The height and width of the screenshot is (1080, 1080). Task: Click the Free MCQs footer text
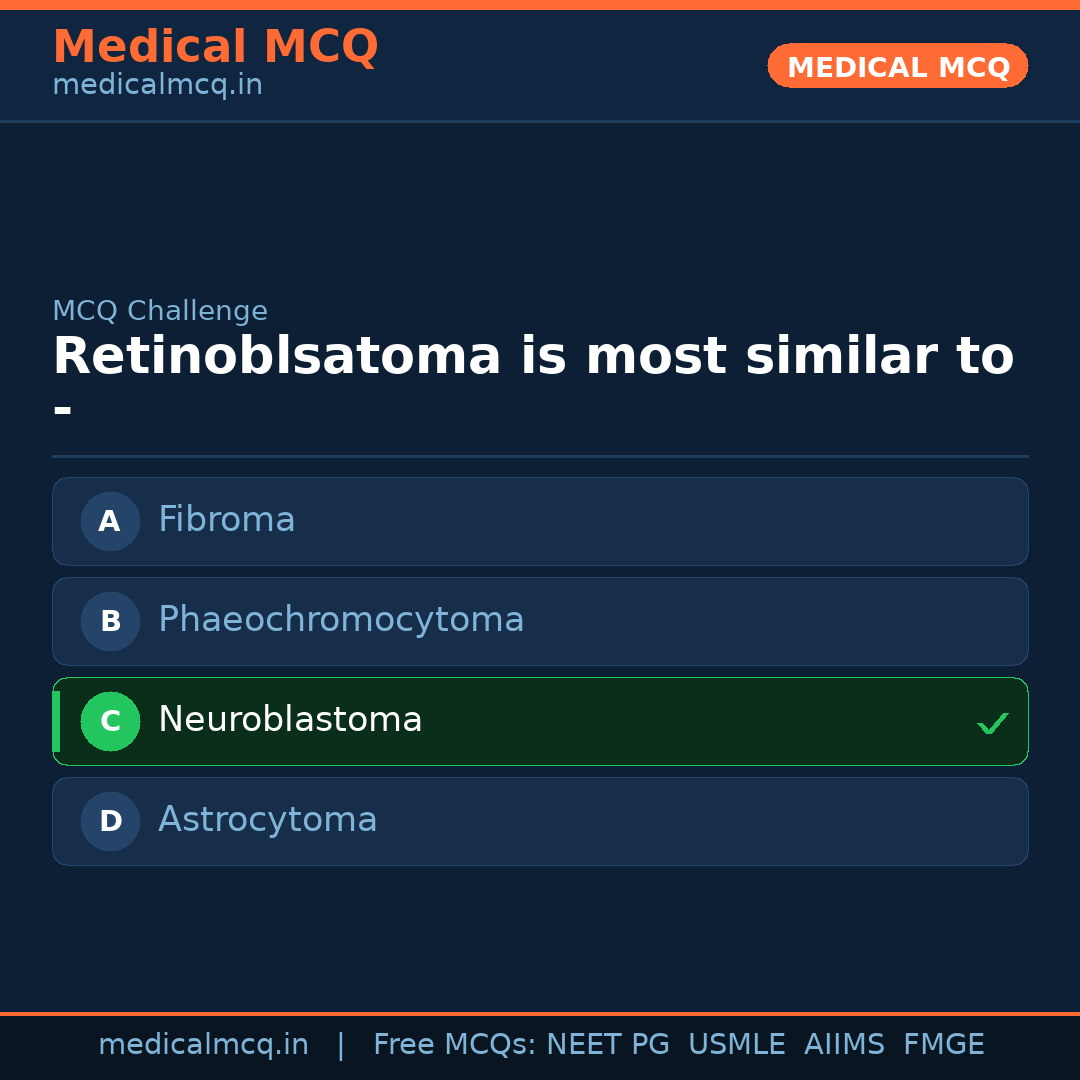pos(455,1045)
